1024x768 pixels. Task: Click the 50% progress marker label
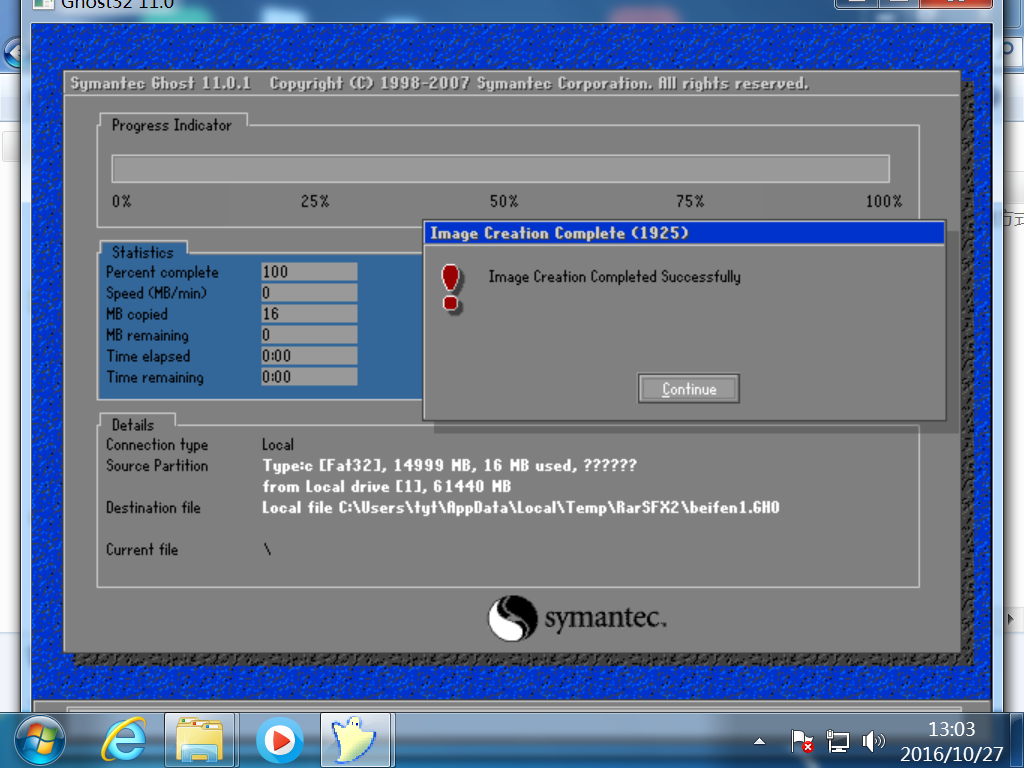point(504,201)
